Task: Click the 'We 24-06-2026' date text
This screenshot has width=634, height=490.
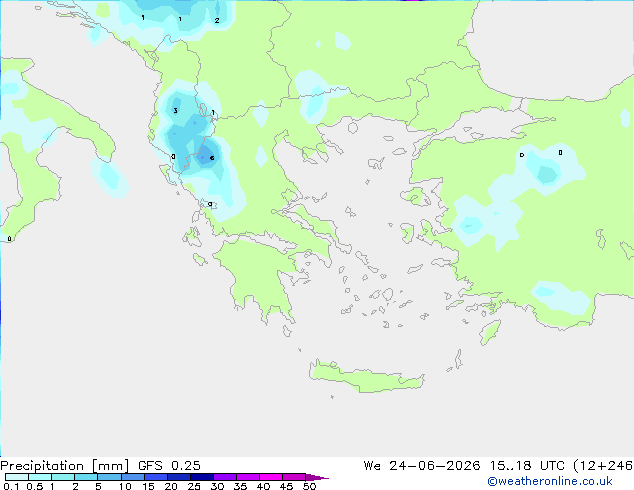Action: point(422,466)
